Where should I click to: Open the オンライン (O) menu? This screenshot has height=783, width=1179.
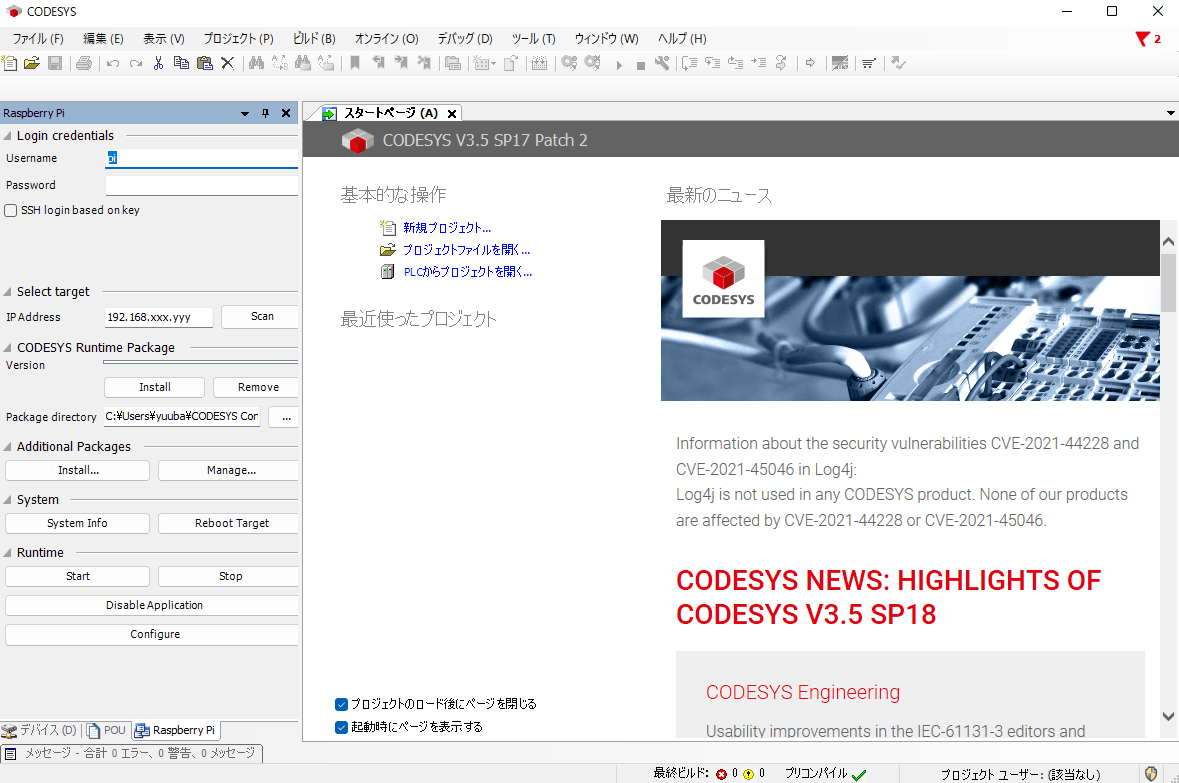pyautogui.click(x=386, y=39)
